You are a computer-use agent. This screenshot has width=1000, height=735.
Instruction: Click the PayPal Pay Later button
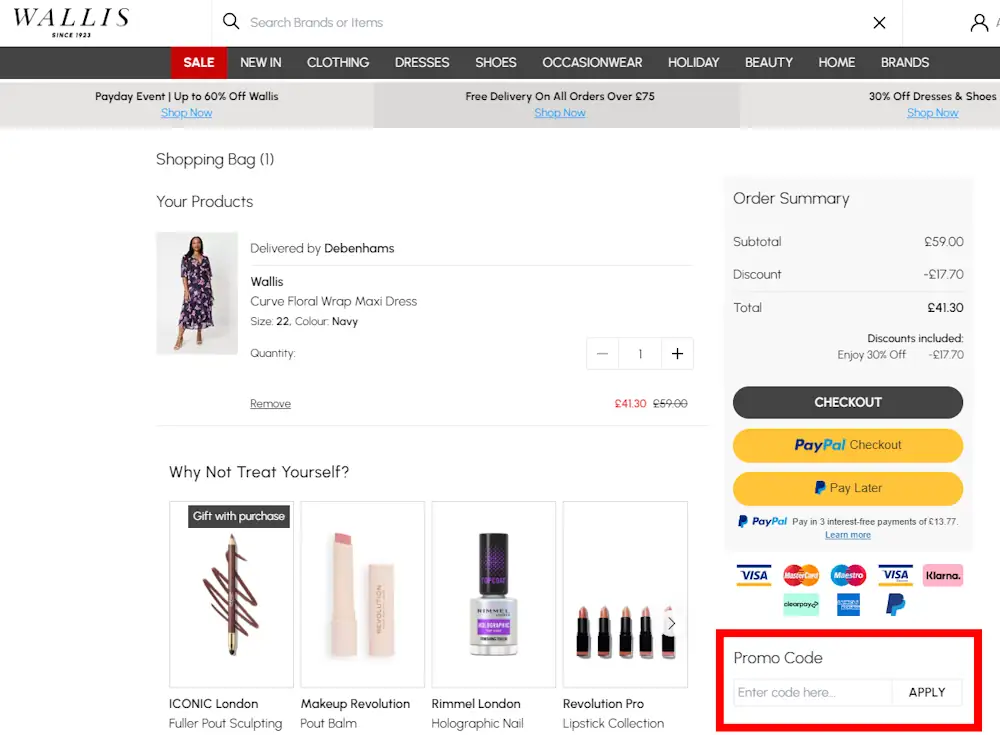[x=848, y=488]
